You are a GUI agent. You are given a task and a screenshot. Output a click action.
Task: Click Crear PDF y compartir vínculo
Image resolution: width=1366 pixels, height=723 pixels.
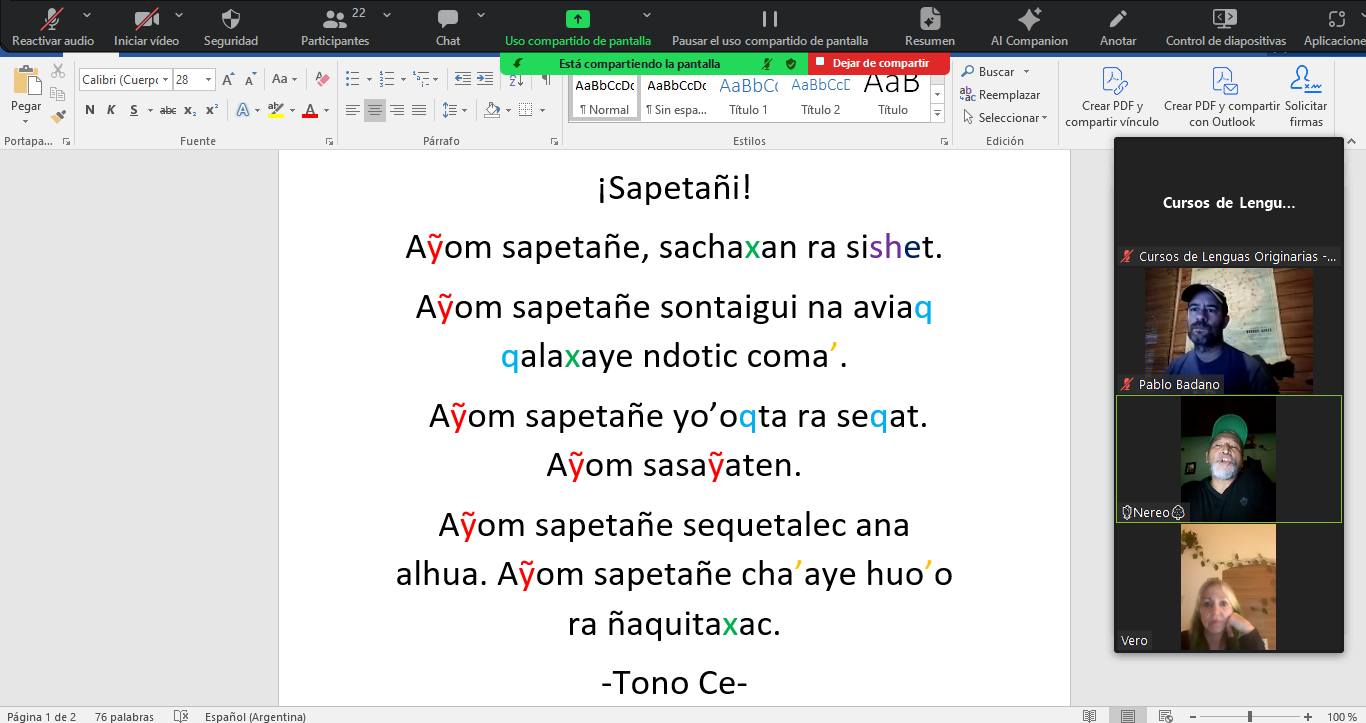pyautogui.click(x=1112, y=98)
